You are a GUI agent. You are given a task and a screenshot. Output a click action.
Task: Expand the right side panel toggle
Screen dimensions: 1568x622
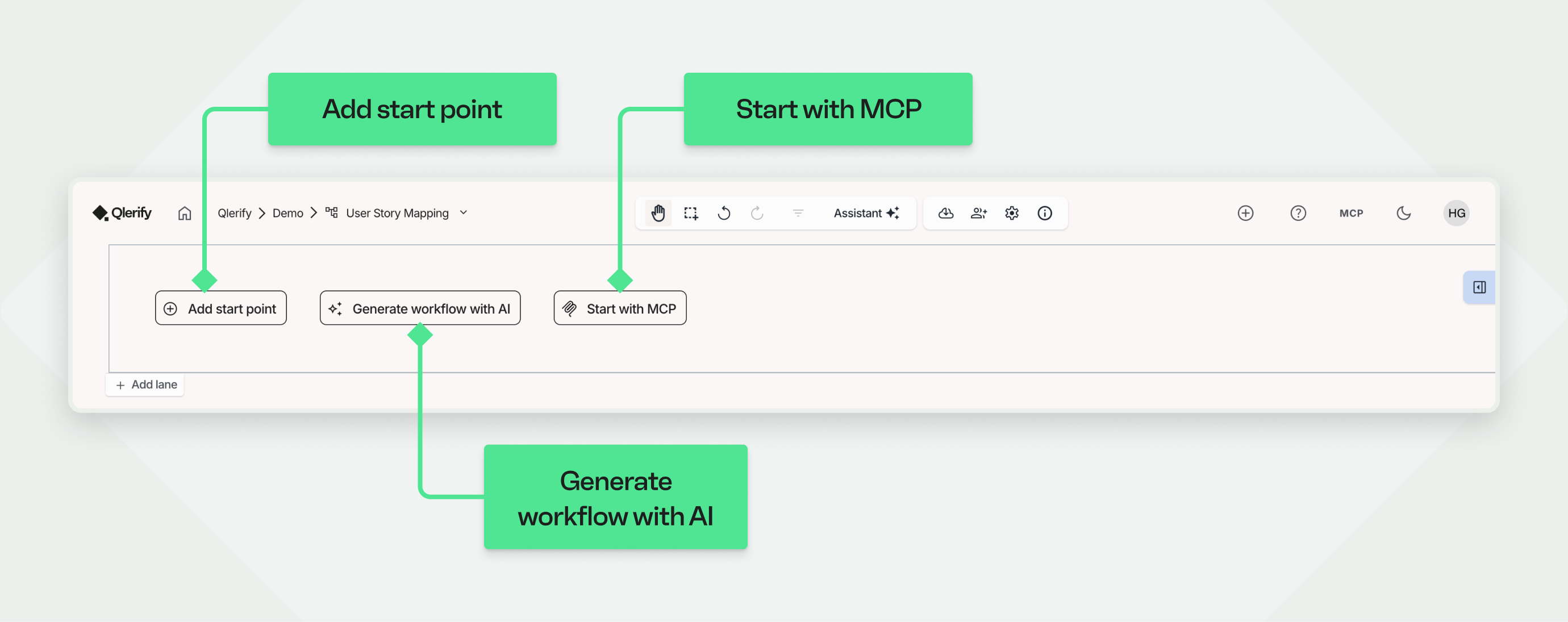point(1479,287)
